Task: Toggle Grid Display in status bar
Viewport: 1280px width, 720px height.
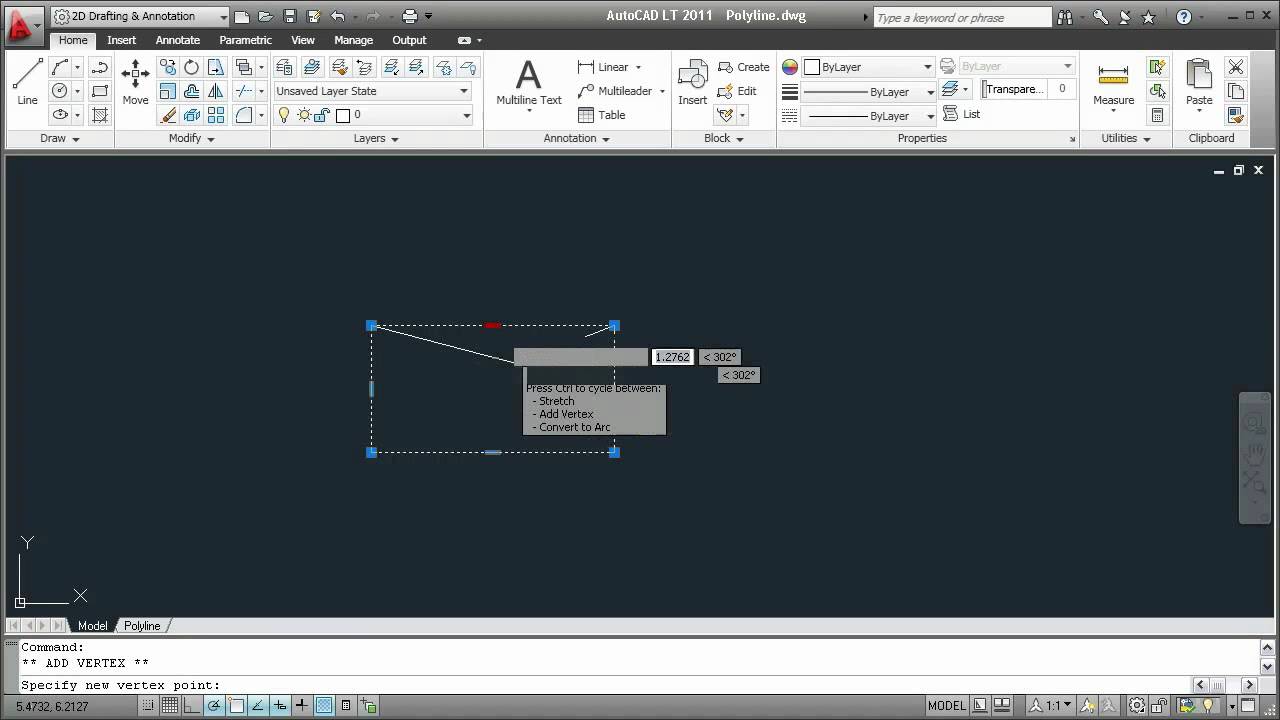Action: pyautogui.click(x=170, y=706)
